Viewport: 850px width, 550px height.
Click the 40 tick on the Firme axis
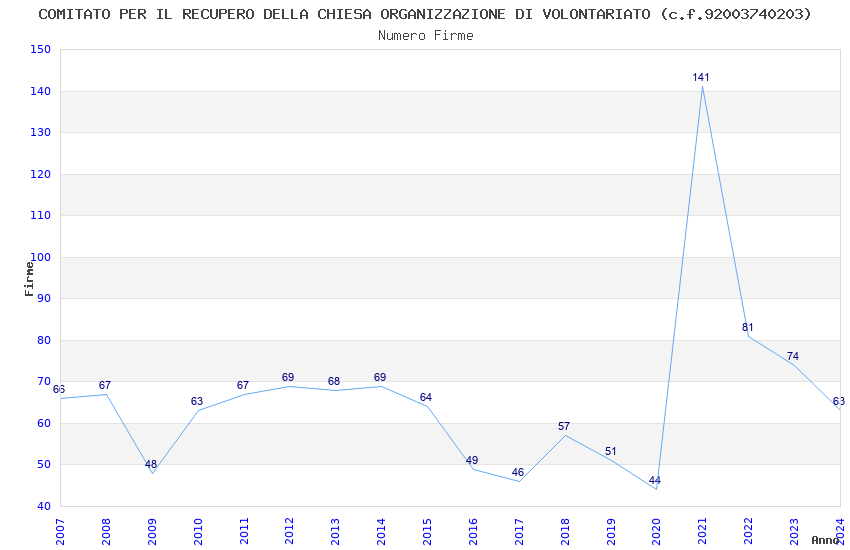pos(44,506)
